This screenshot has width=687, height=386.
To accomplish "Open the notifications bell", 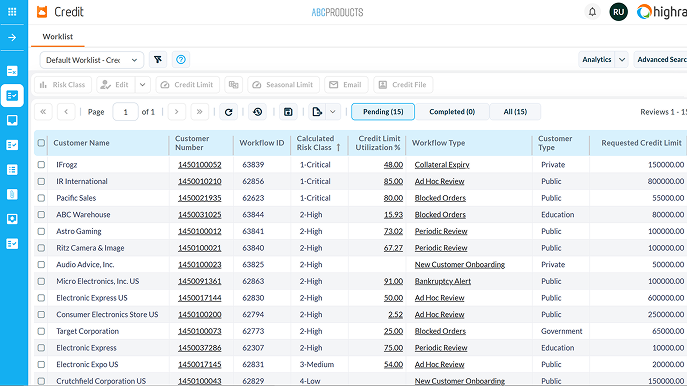I will [x=592, y=12].
